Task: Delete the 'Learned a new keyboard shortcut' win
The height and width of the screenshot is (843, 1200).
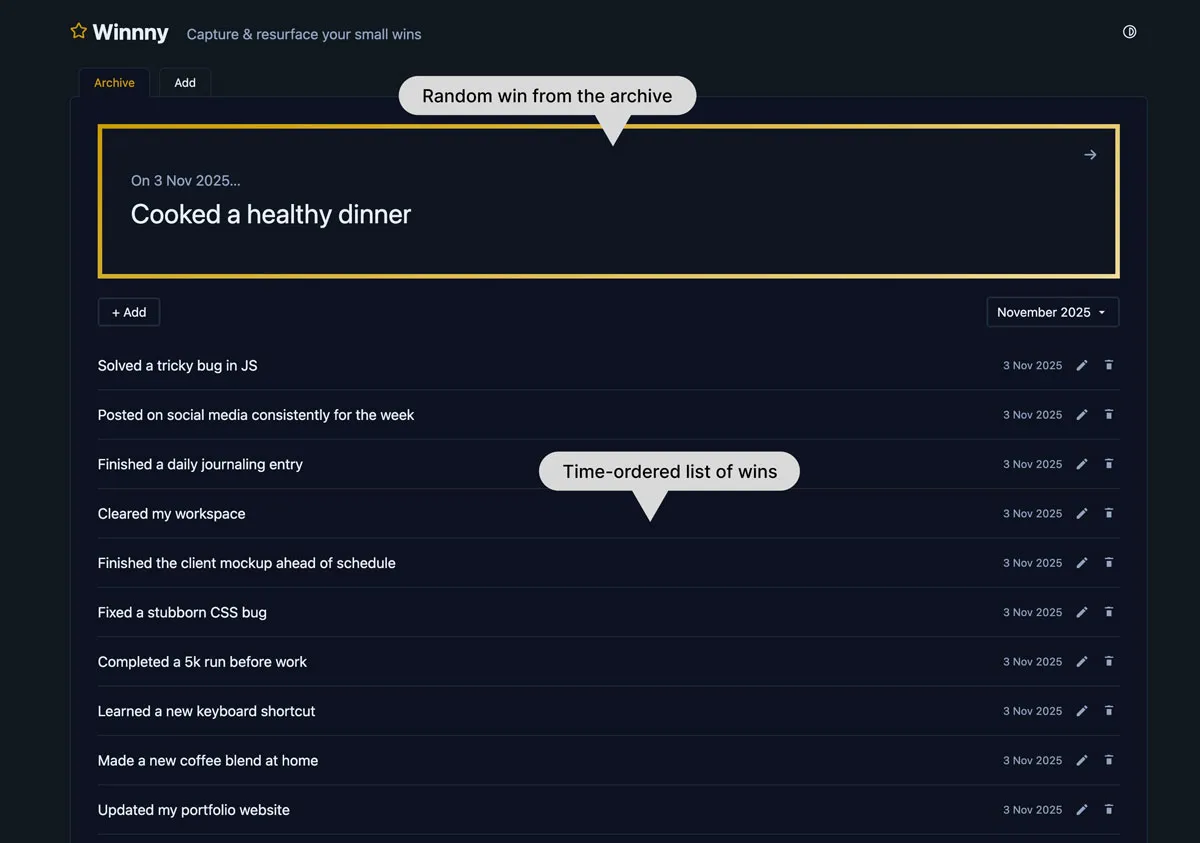Action: (x=1109, y=710)
